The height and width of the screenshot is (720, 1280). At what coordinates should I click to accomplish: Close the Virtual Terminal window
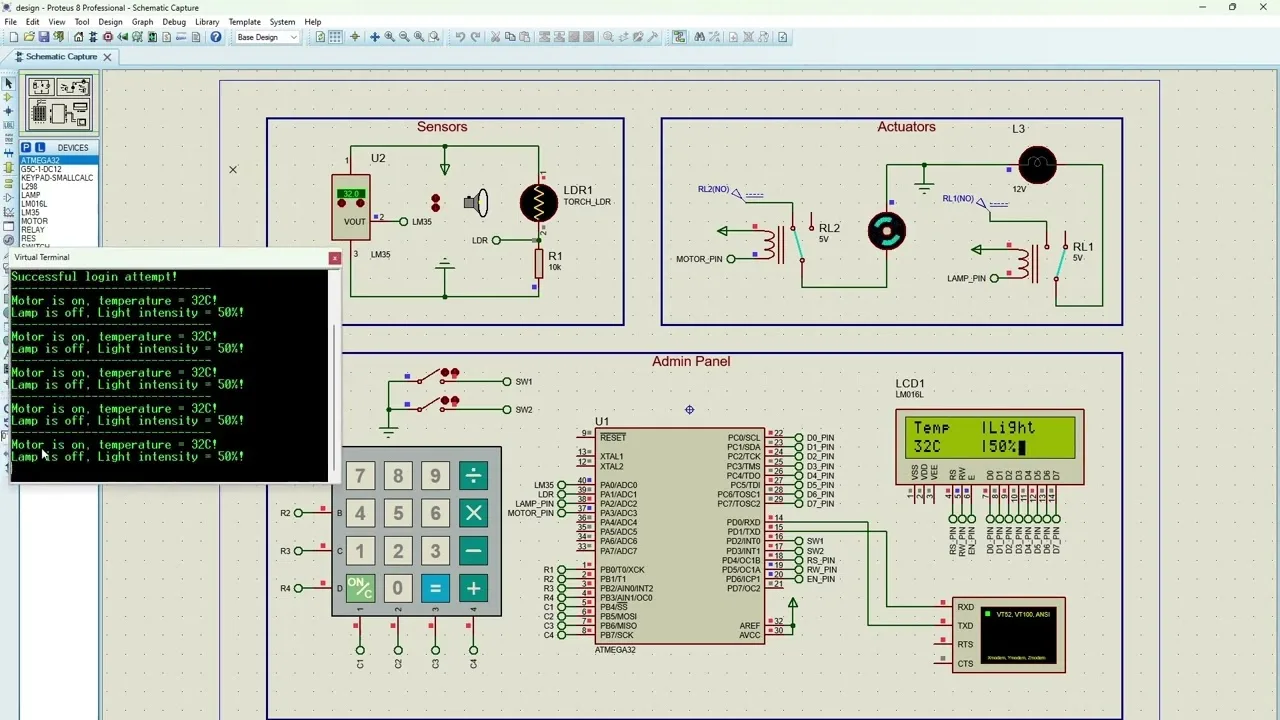click(335, 258)
